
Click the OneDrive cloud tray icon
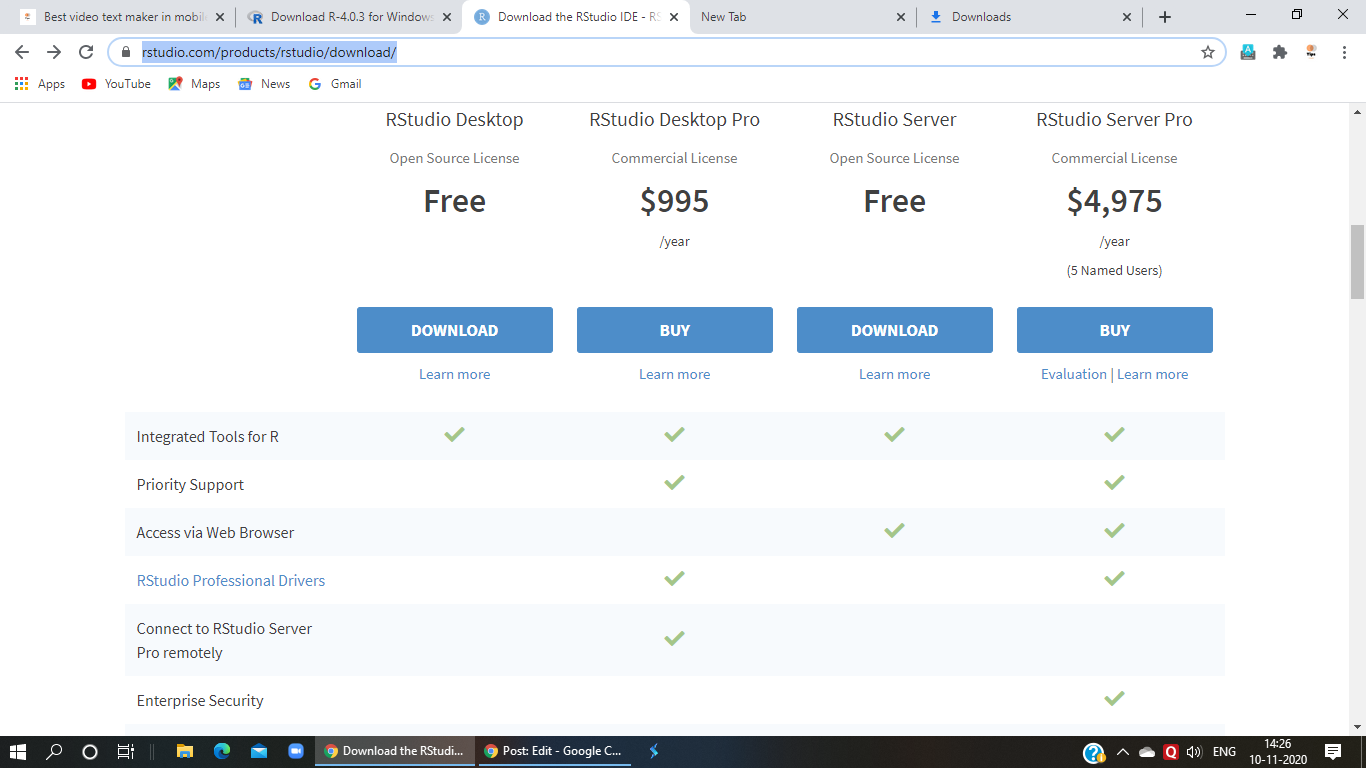pyautogui.click(x=1147, y=752)
